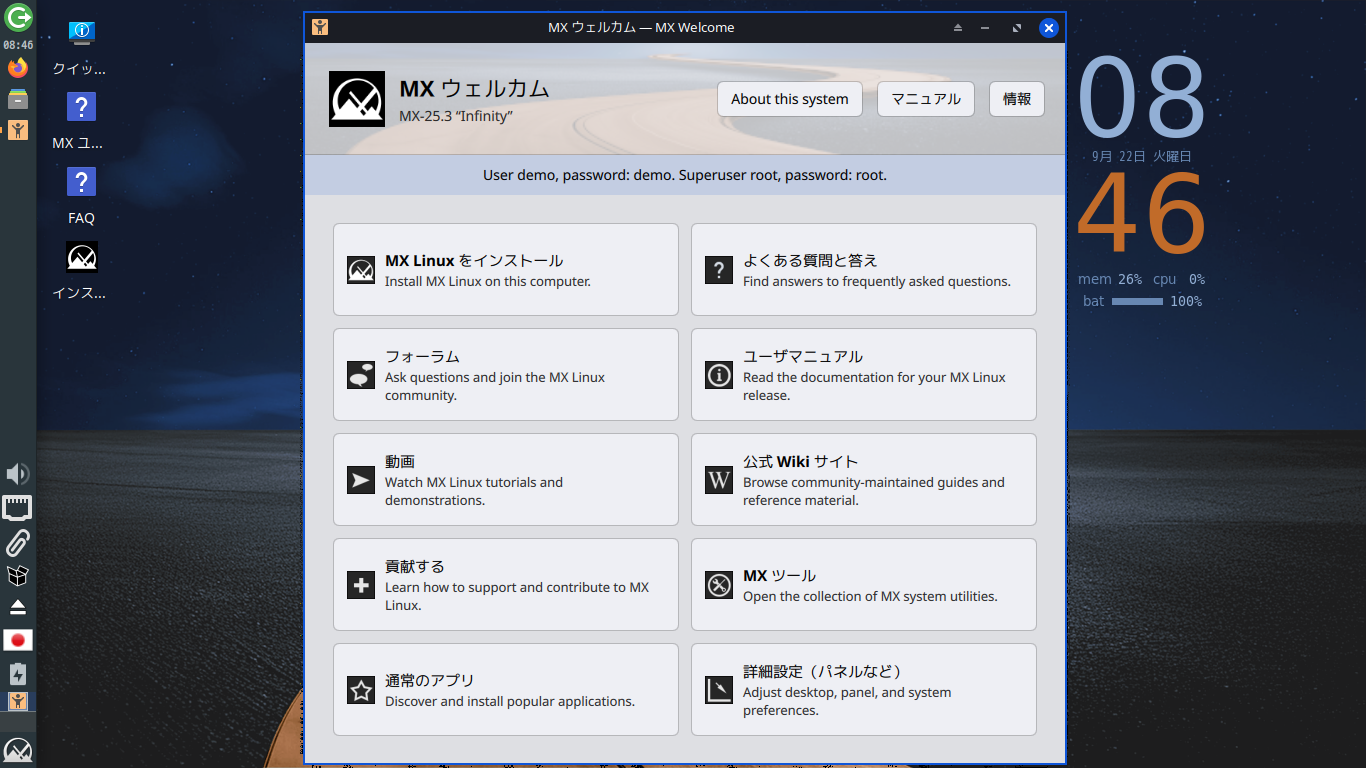
Task: Click the question-mark icon for FAQ tile
Action: coord(719,270)
